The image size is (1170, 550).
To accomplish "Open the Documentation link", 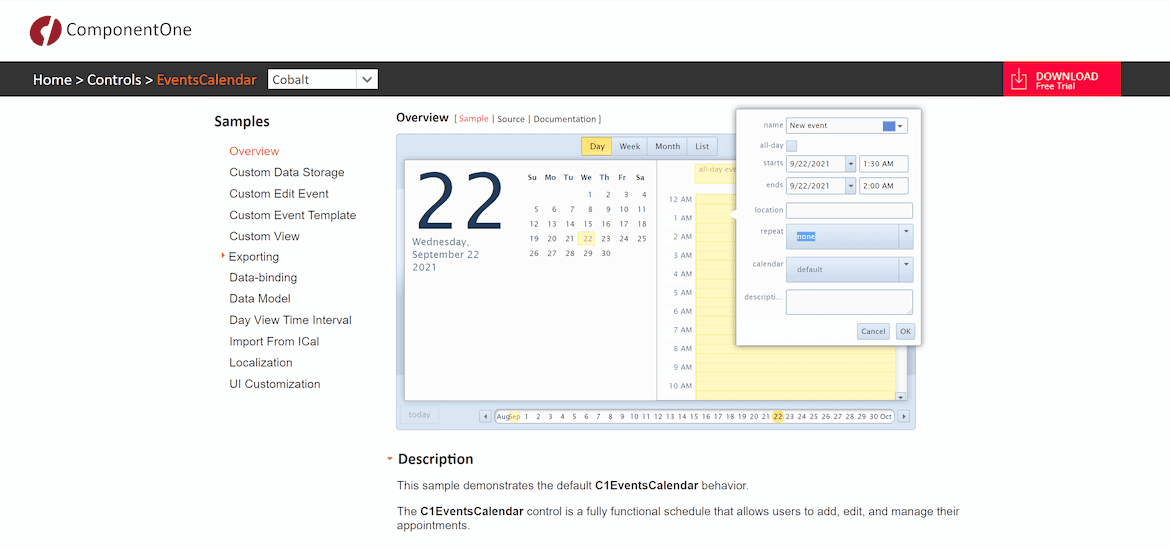I will click(x=565, y=119).
